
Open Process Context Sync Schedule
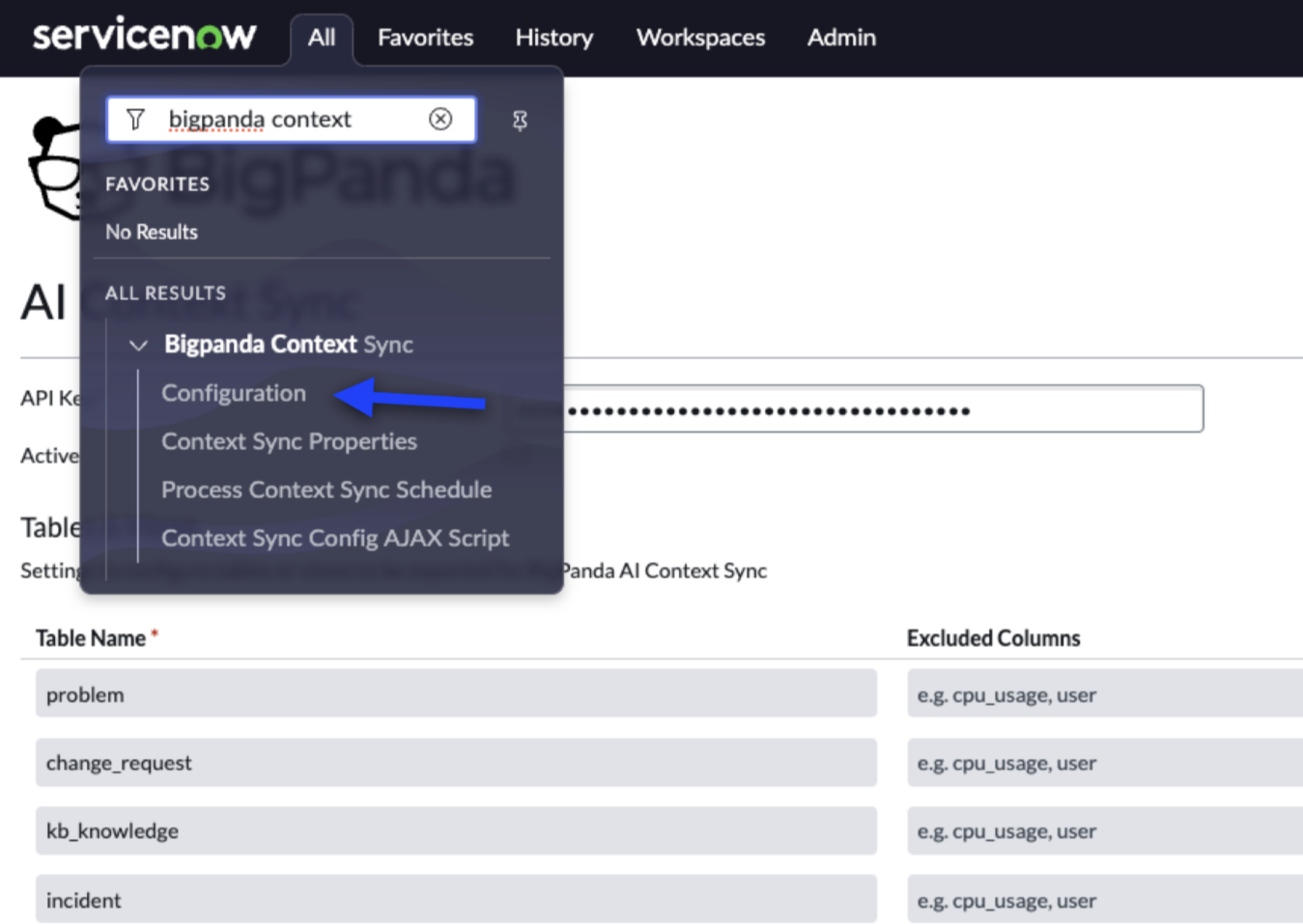click(326, 490)
